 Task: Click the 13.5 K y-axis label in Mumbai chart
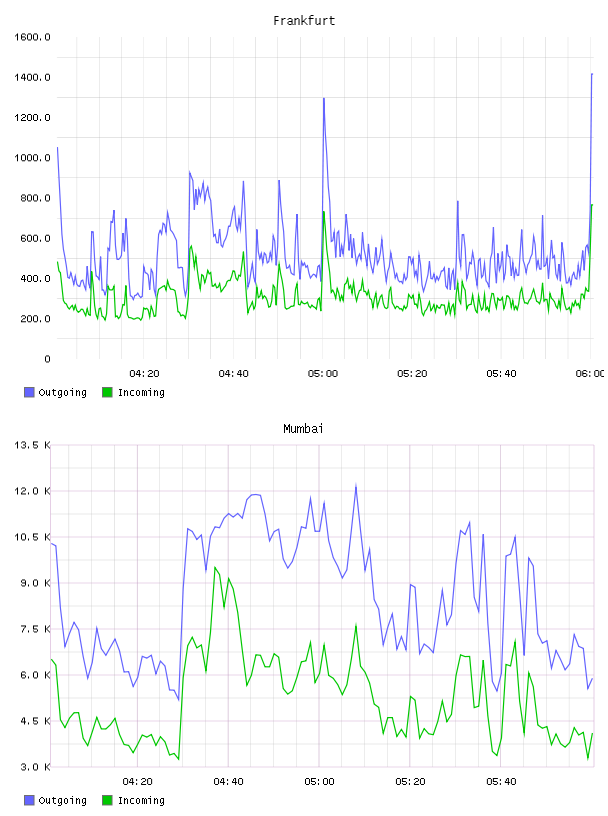(x=32, y=445)
